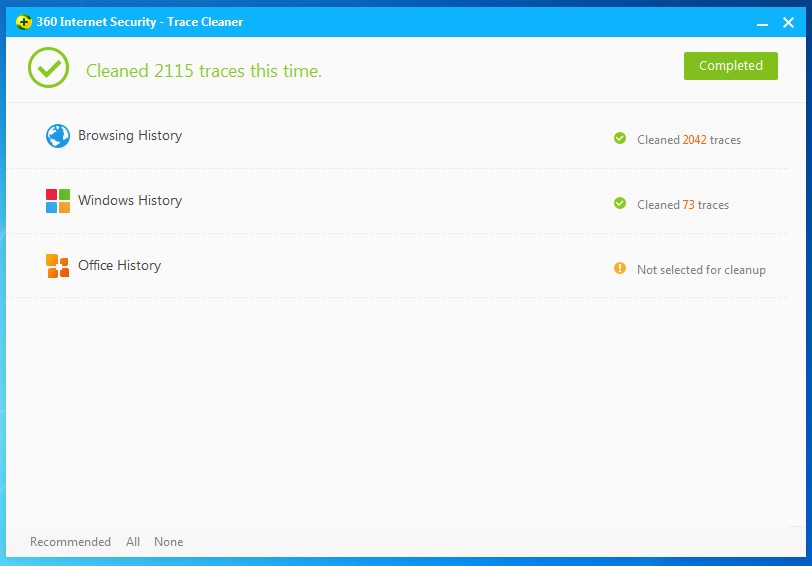The height and width of the screenshot is (566, 812).
Task: Close the Trace Cleaner window
Action: 788,22
